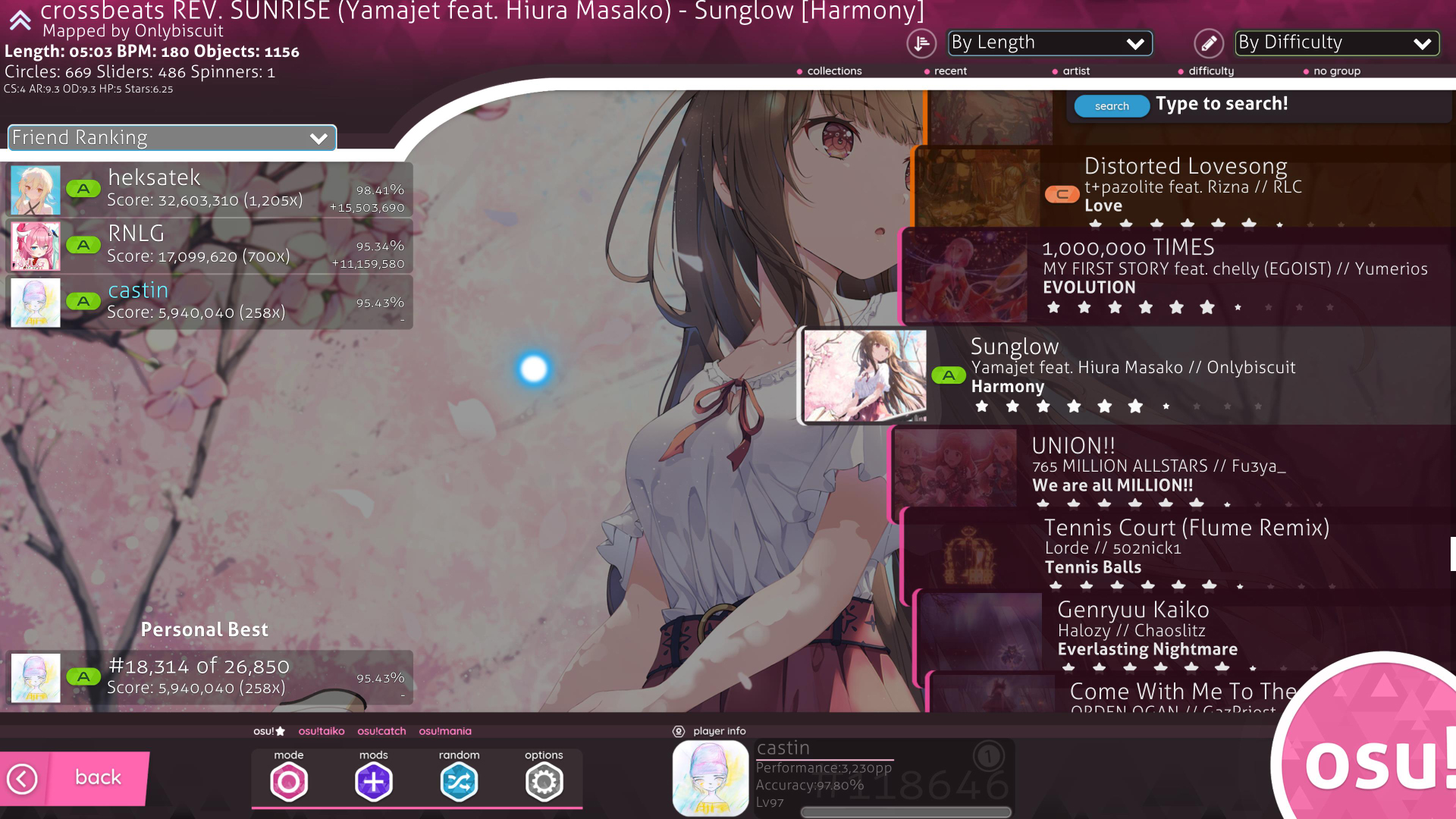Click the back button
The width and height of the screenshot is (1456, 819).
click(75, 777)
